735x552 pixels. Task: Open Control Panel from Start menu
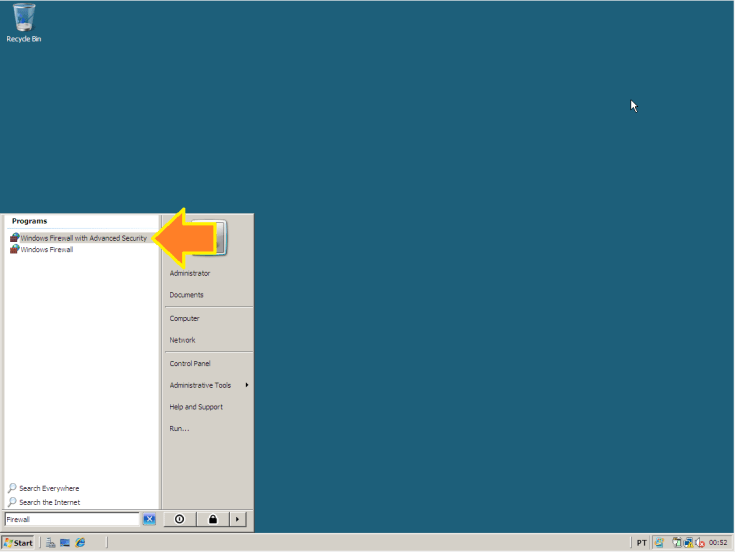tap(190, 363)
